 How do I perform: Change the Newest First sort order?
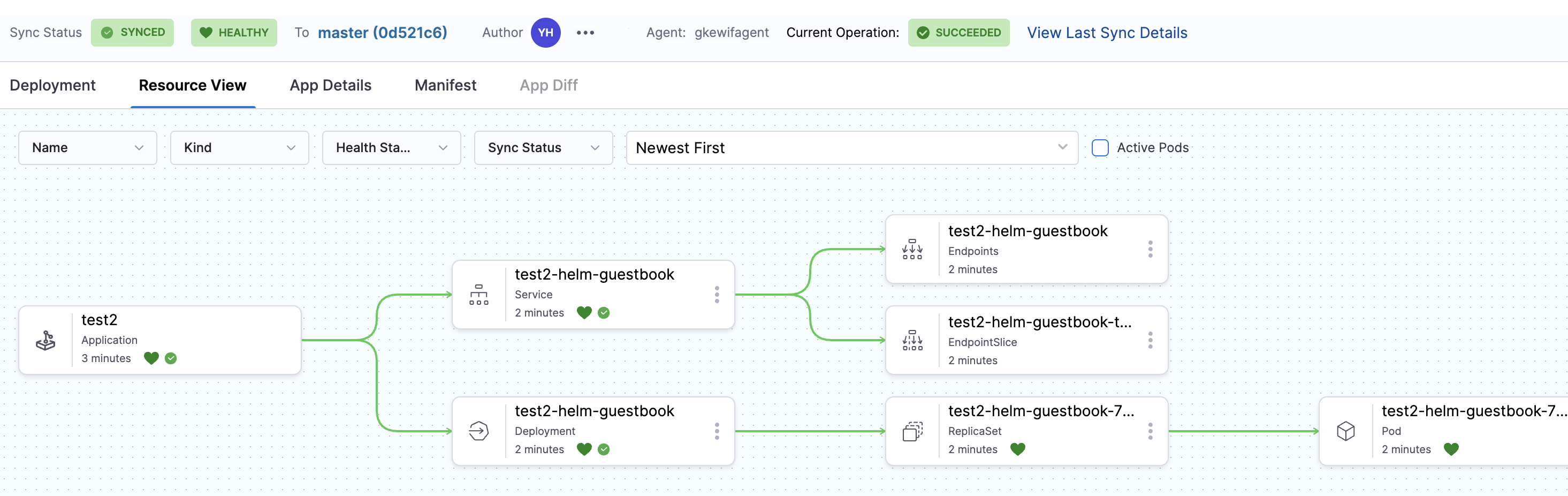(851, 148)
